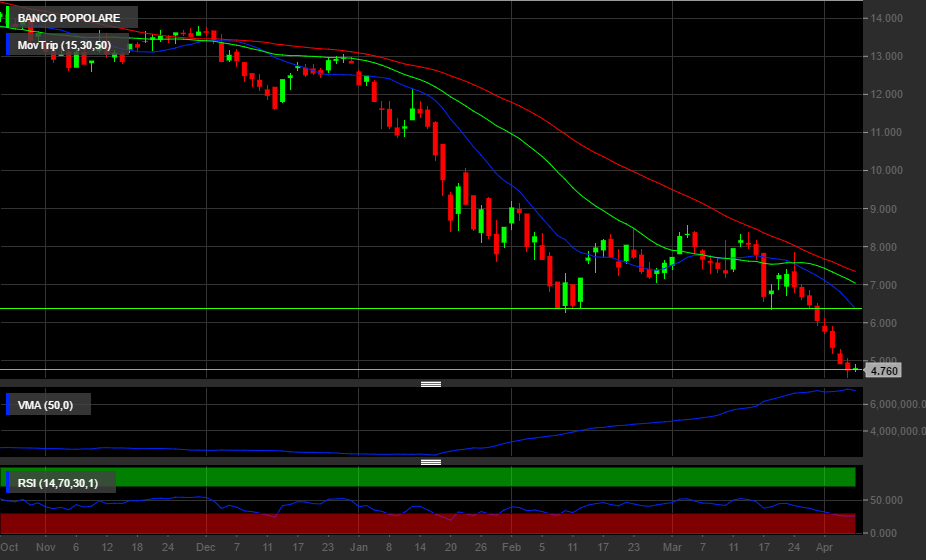Click the green color marker beside BANCO POPOLARE
Viewport: 926px width, 560px height.
8,18
